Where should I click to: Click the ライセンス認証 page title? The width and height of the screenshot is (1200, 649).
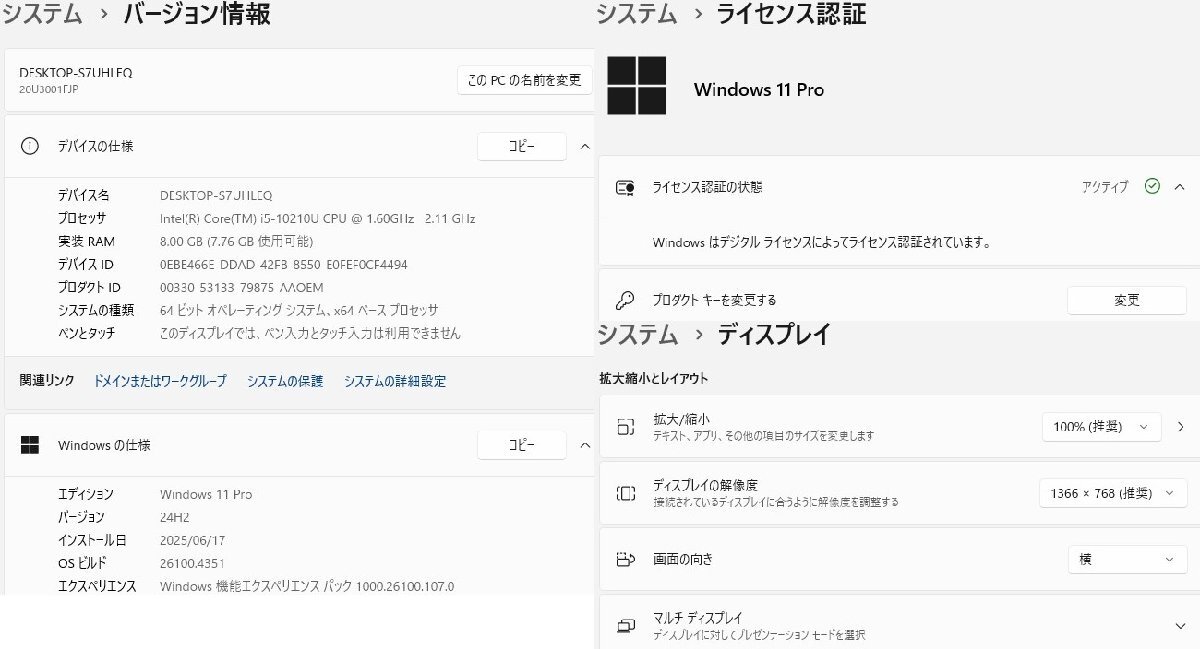pos(791,14)
